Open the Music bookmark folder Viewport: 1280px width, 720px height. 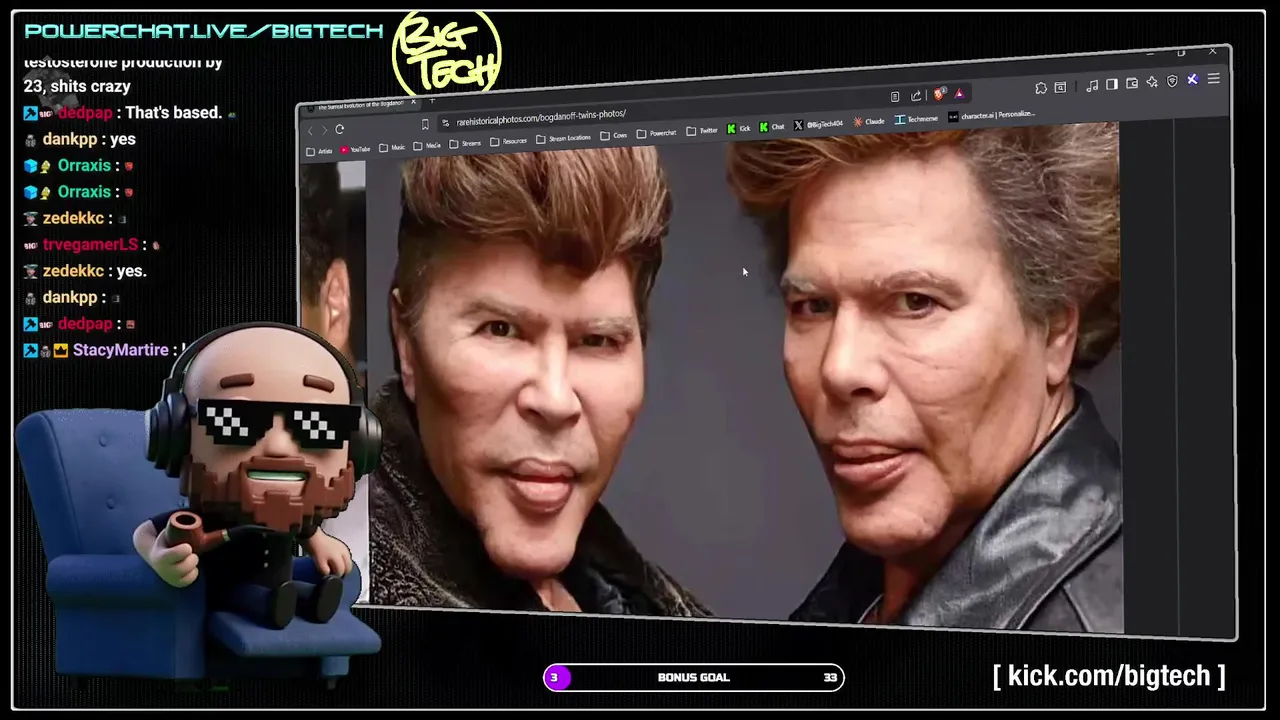click(x=391, y=148)
